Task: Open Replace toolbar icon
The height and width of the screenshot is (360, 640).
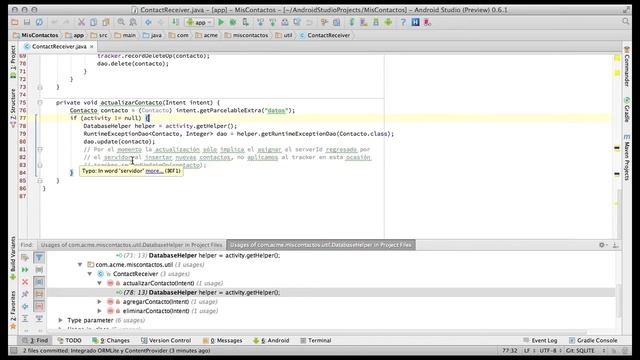Action: (133, 22)
